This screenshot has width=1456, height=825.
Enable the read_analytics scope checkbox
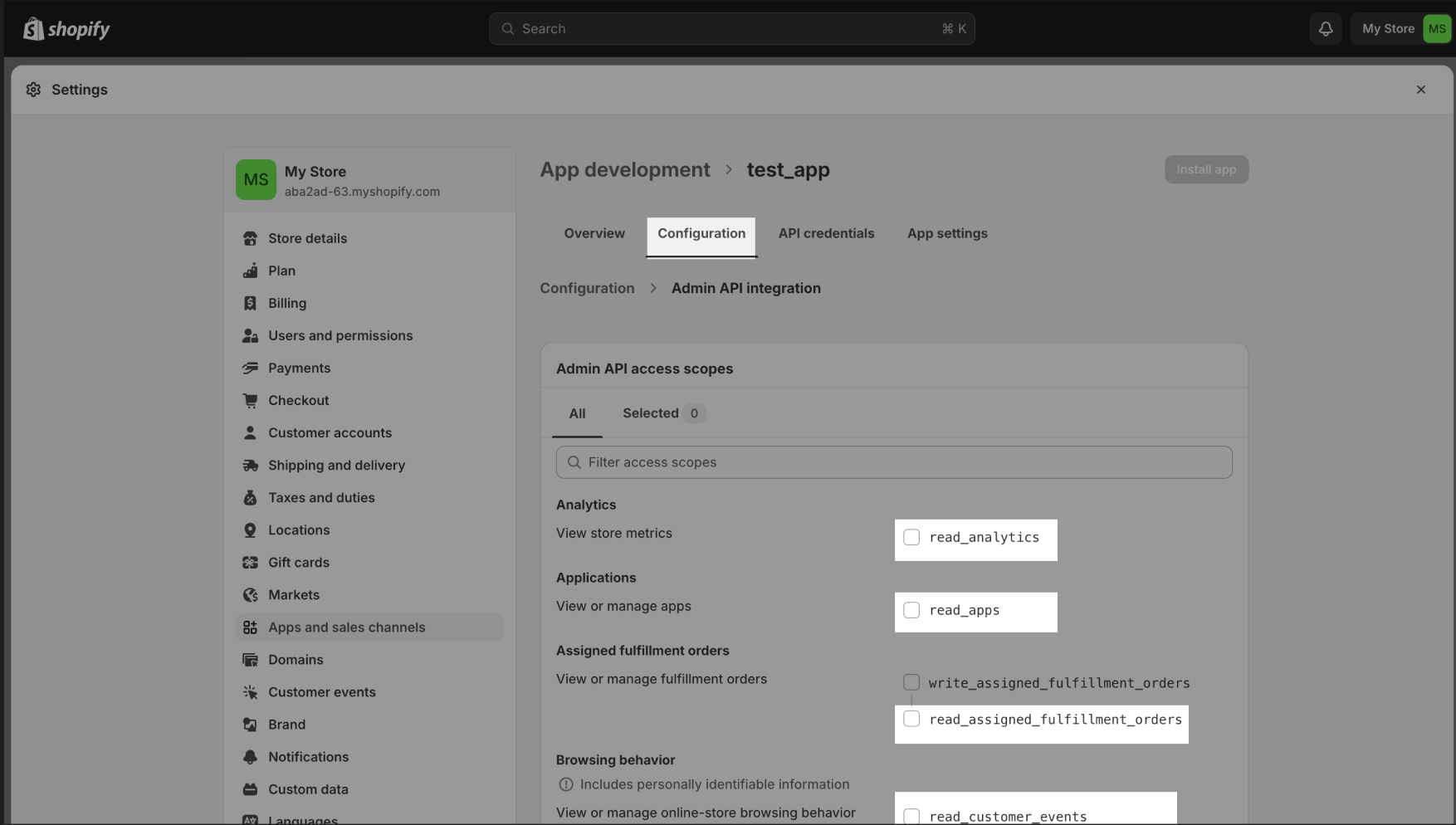[x=911, y=538]
